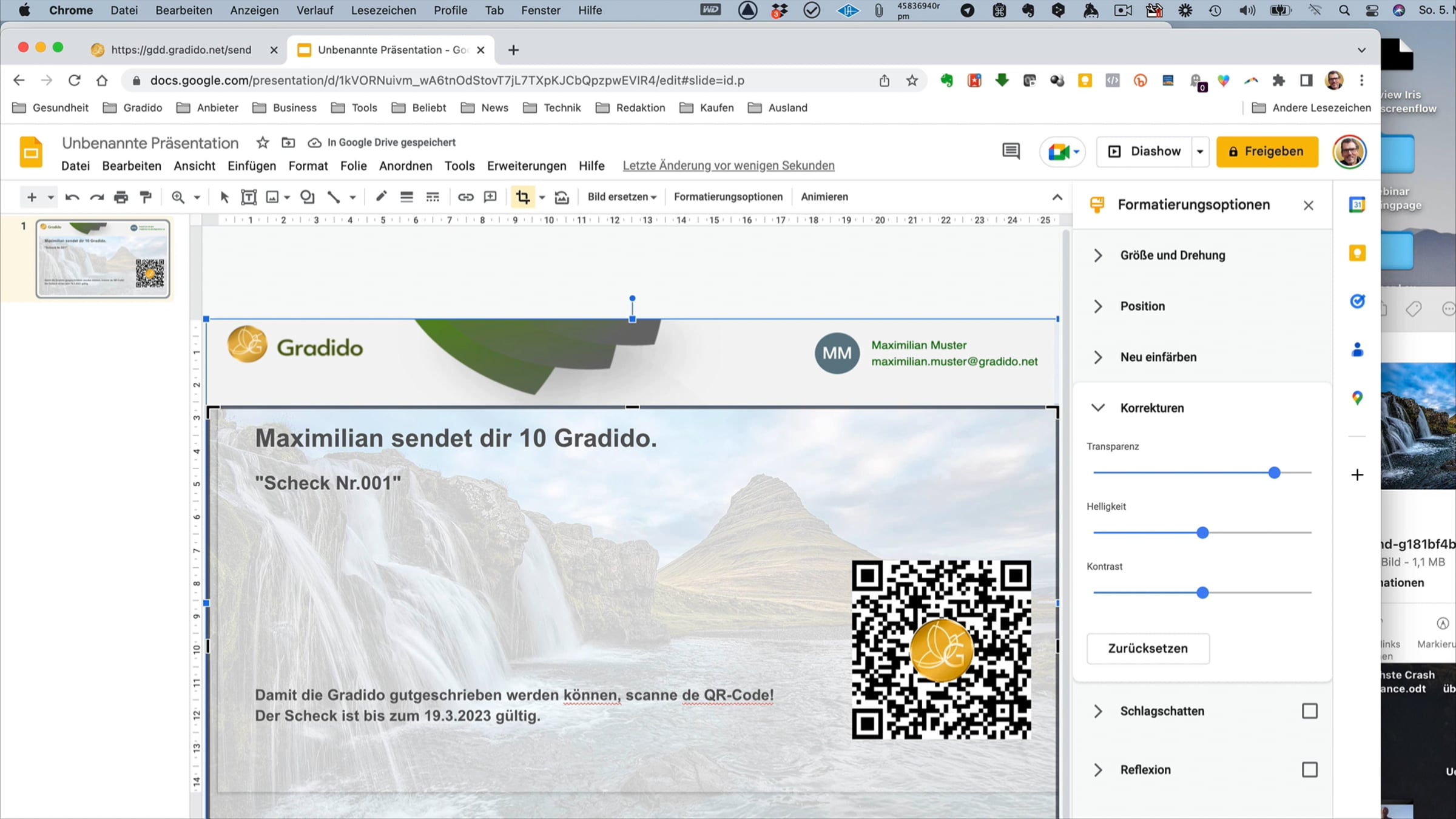The image size is (1456, 819).
Task: Open the comment history icon
Action: 1011,151
